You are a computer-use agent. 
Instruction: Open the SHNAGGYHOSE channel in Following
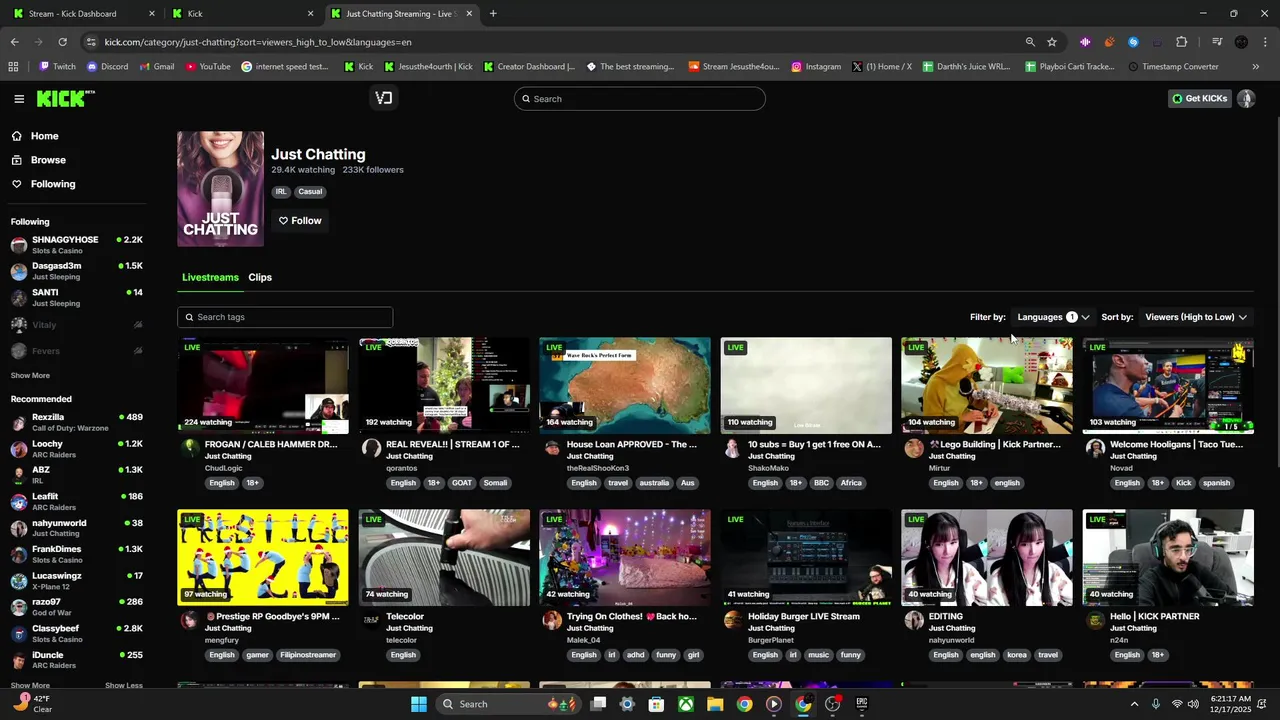click(77, 245)
